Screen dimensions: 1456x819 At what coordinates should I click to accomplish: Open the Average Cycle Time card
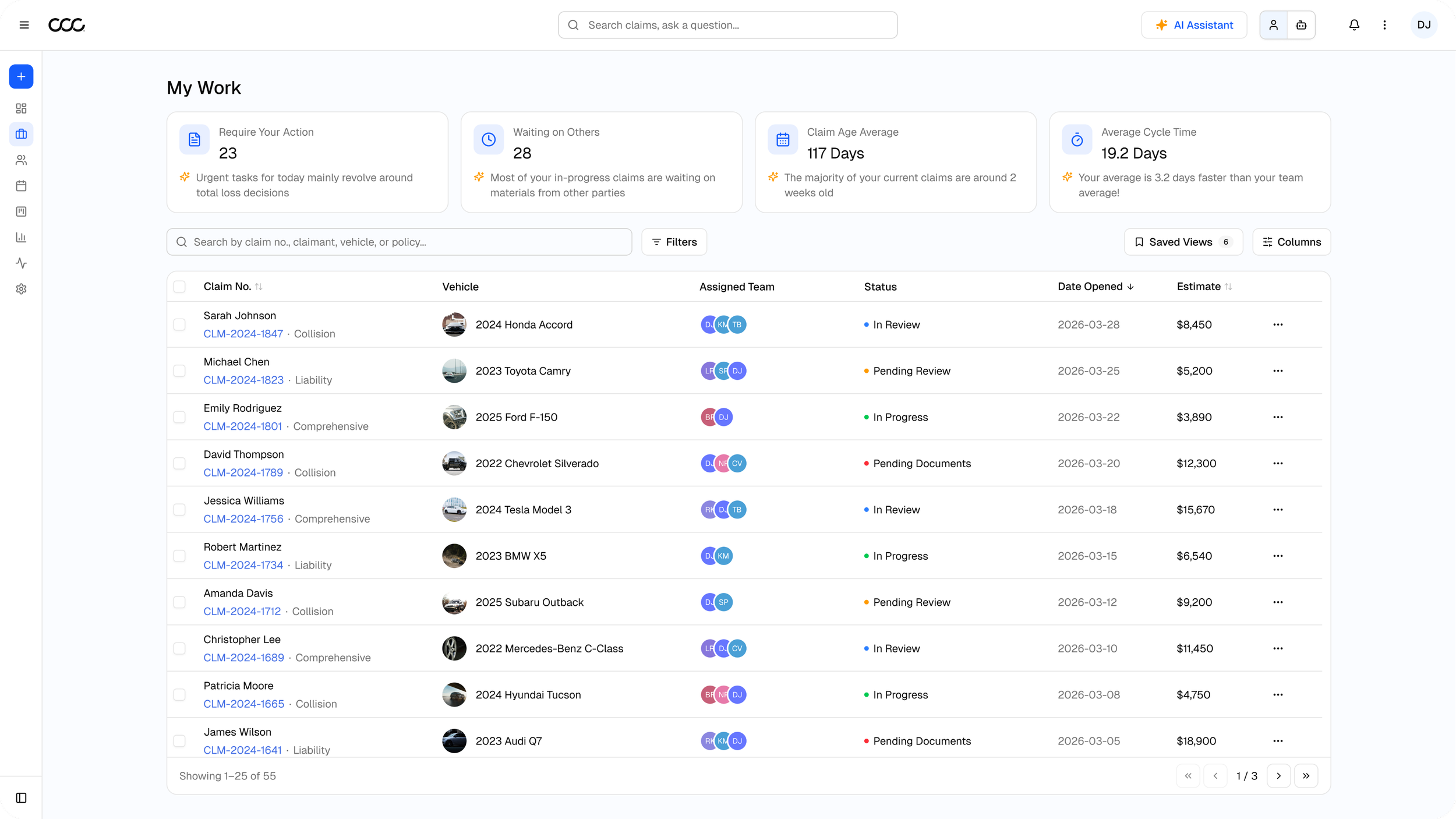tap(1190, 163)
